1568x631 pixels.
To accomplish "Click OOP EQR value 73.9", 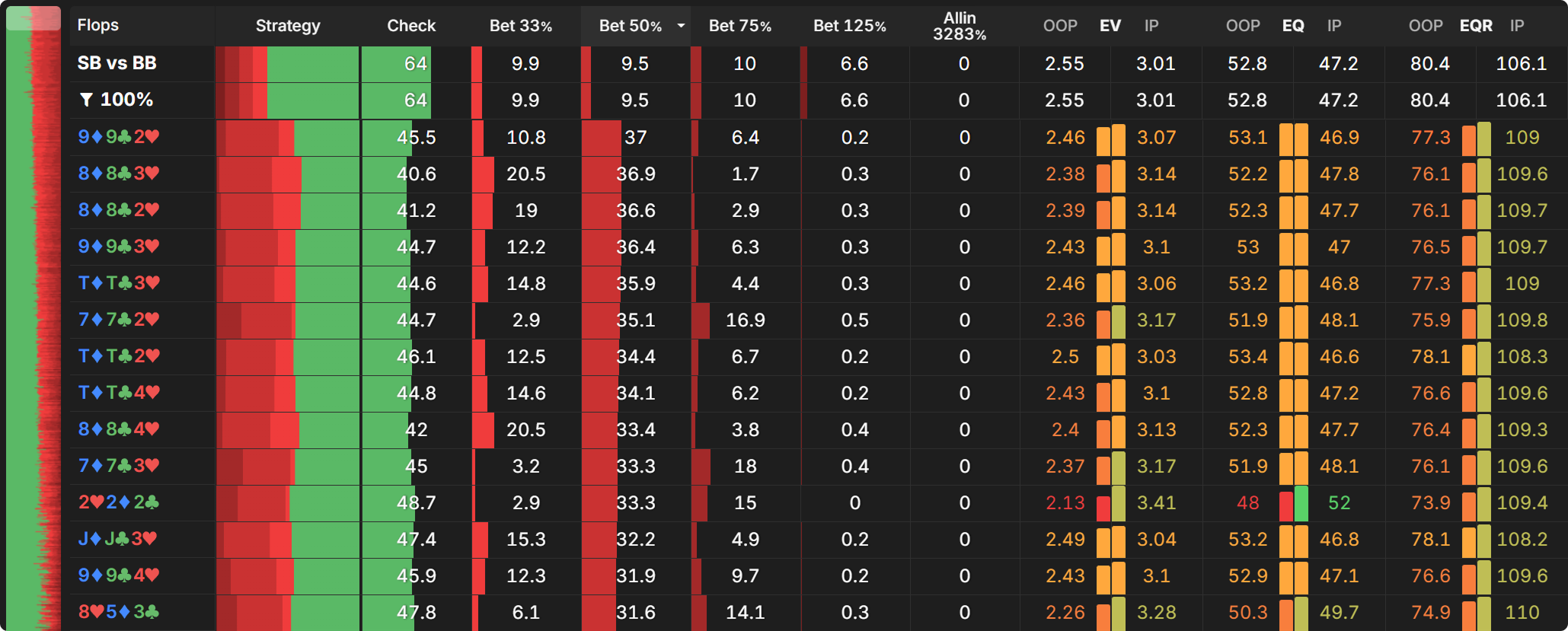I will pos(1430,503).
